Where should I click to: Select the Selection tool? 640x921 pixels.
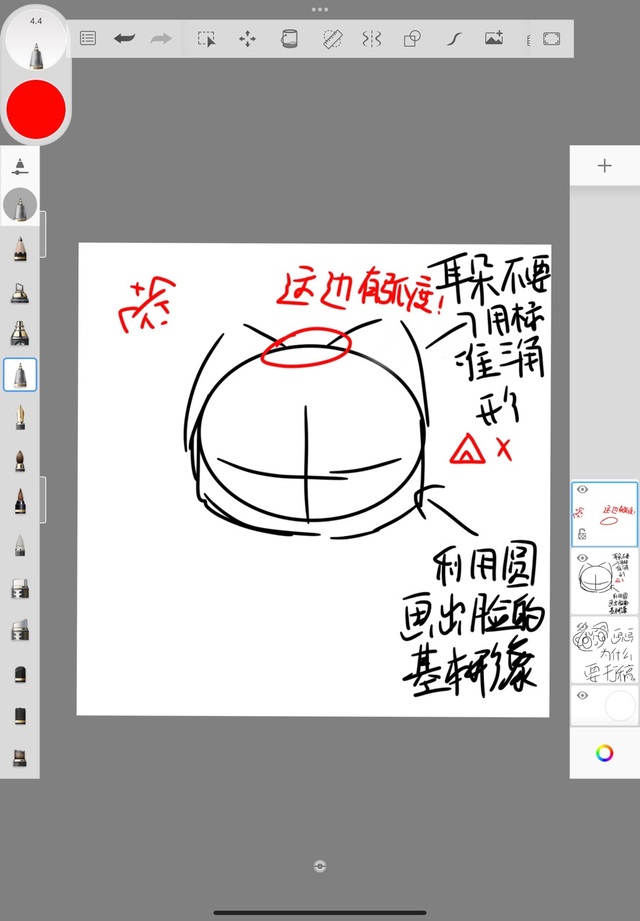tap(206, 38)
